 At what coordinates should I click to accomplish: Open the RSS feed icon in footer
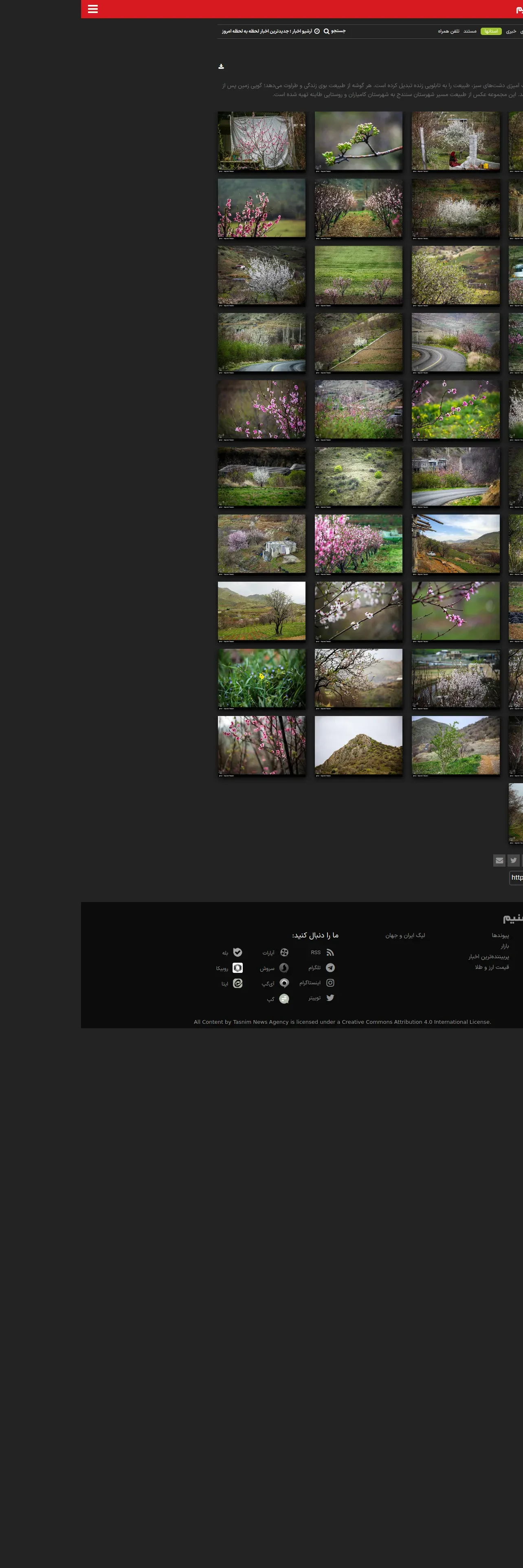click(330, 953)
